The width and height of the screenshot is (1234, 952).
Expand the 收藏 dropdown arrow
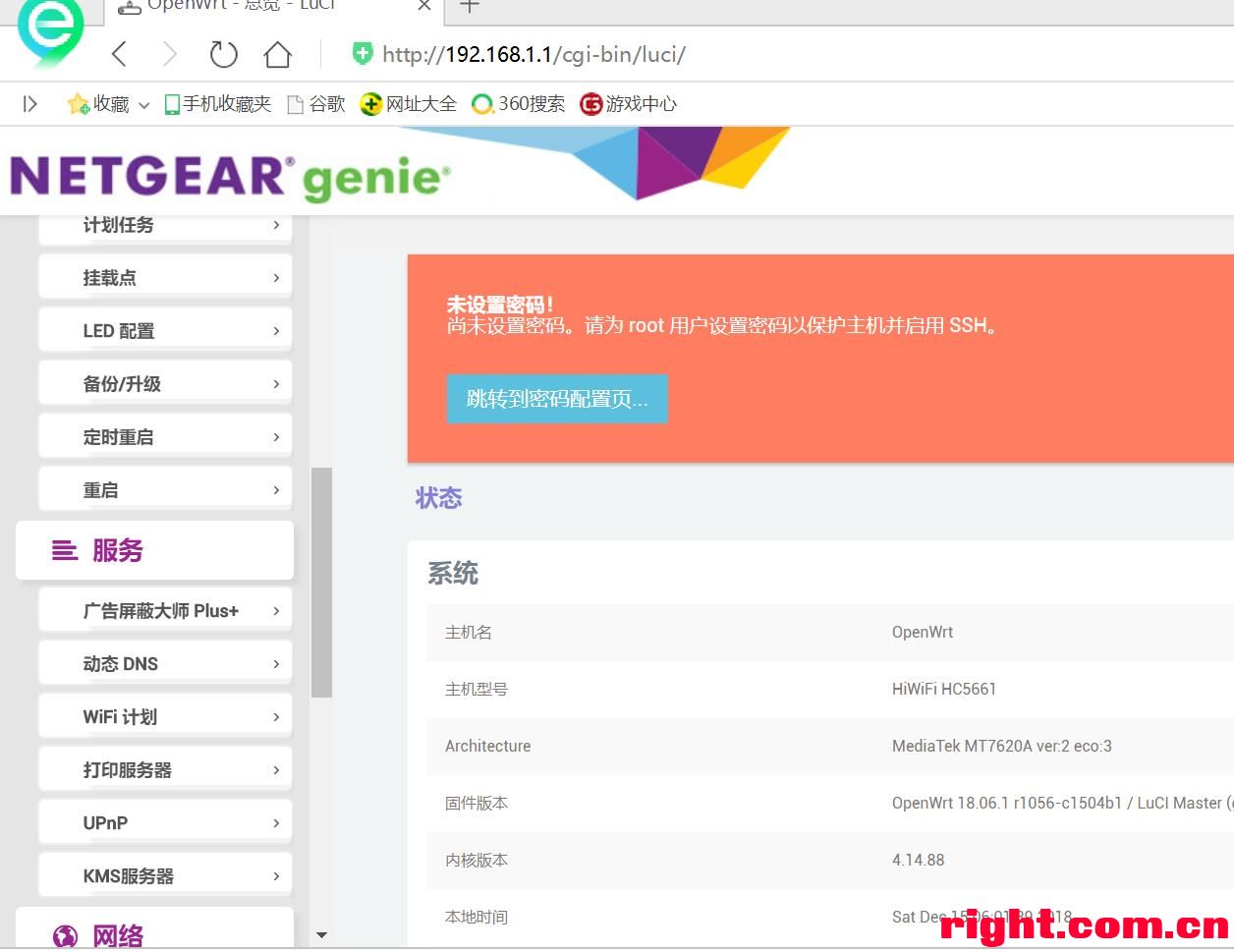(x=144, y=105)
